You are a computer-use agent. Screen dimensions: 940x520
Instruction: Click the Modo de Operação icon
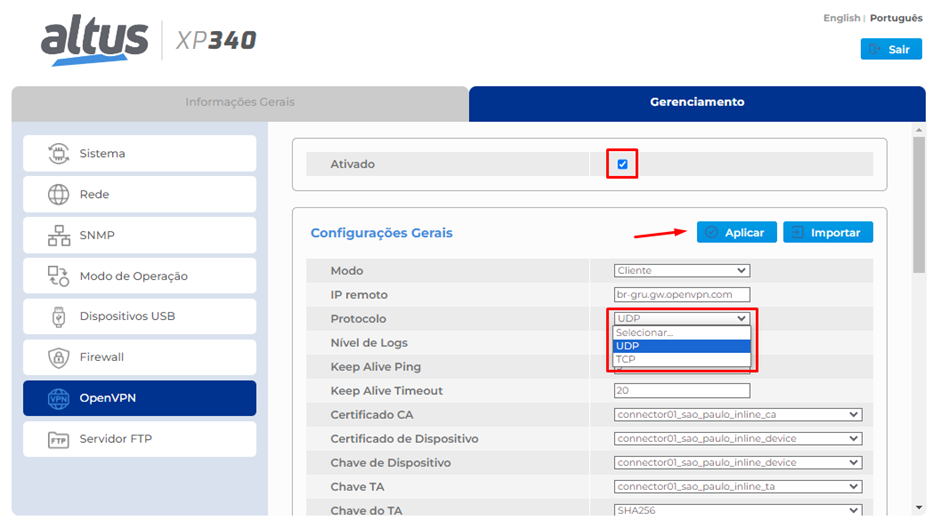click(59, 276)
